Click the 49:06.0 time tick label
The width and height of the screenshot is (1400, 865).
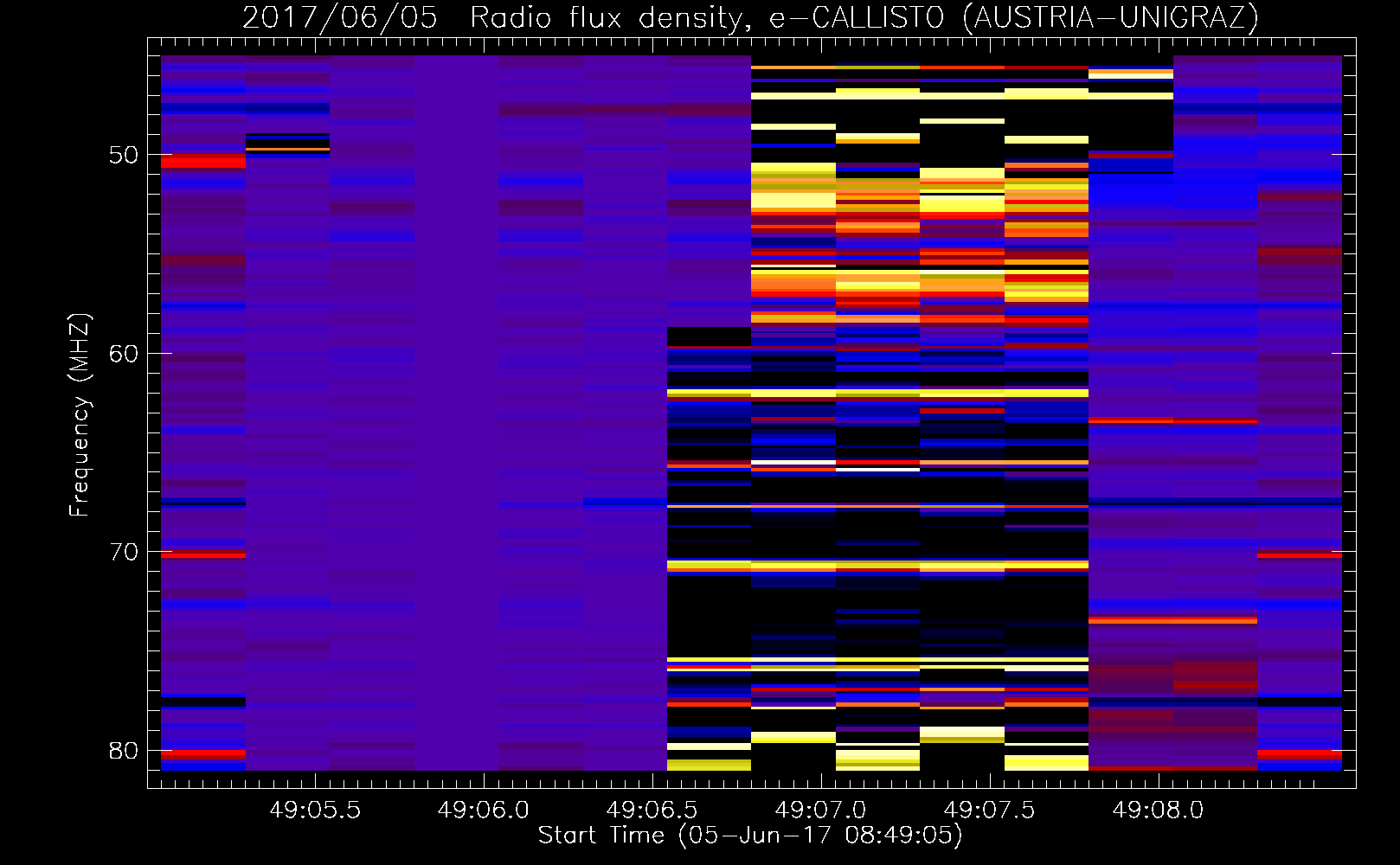tap(484, 811)
